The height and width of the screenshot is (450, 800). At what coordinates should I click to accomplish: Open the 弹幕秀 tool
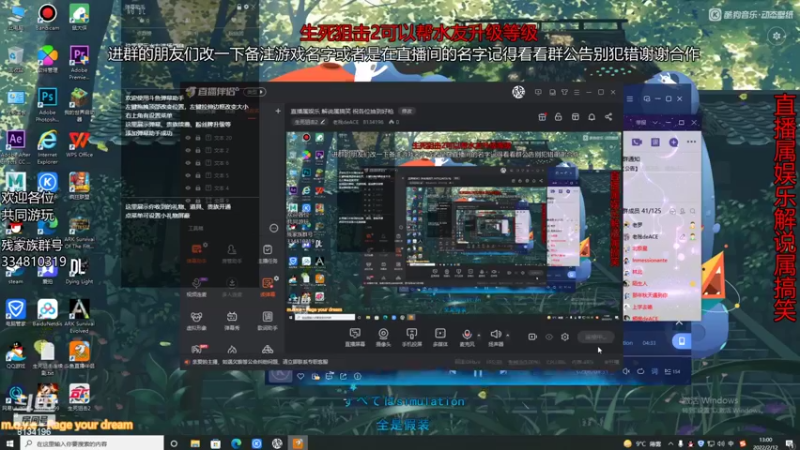click(232, 321)
